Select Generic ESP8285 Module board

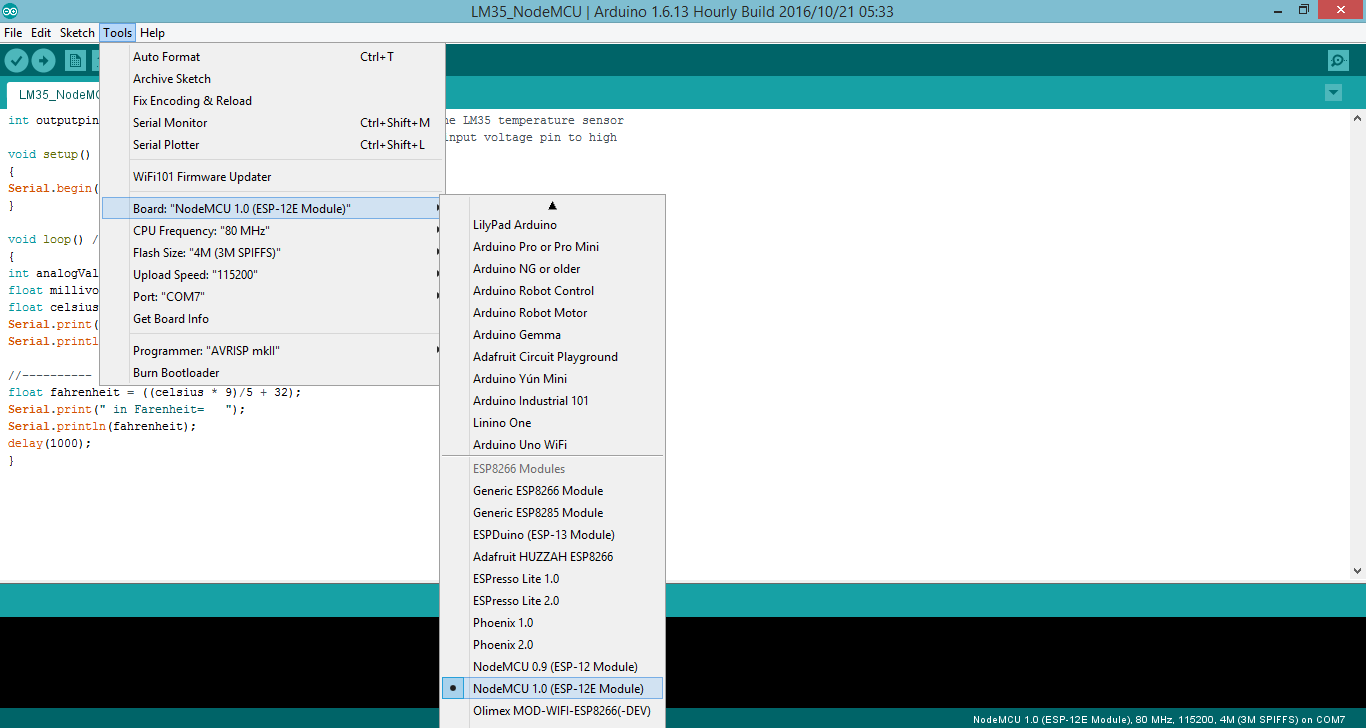[552, 513]
